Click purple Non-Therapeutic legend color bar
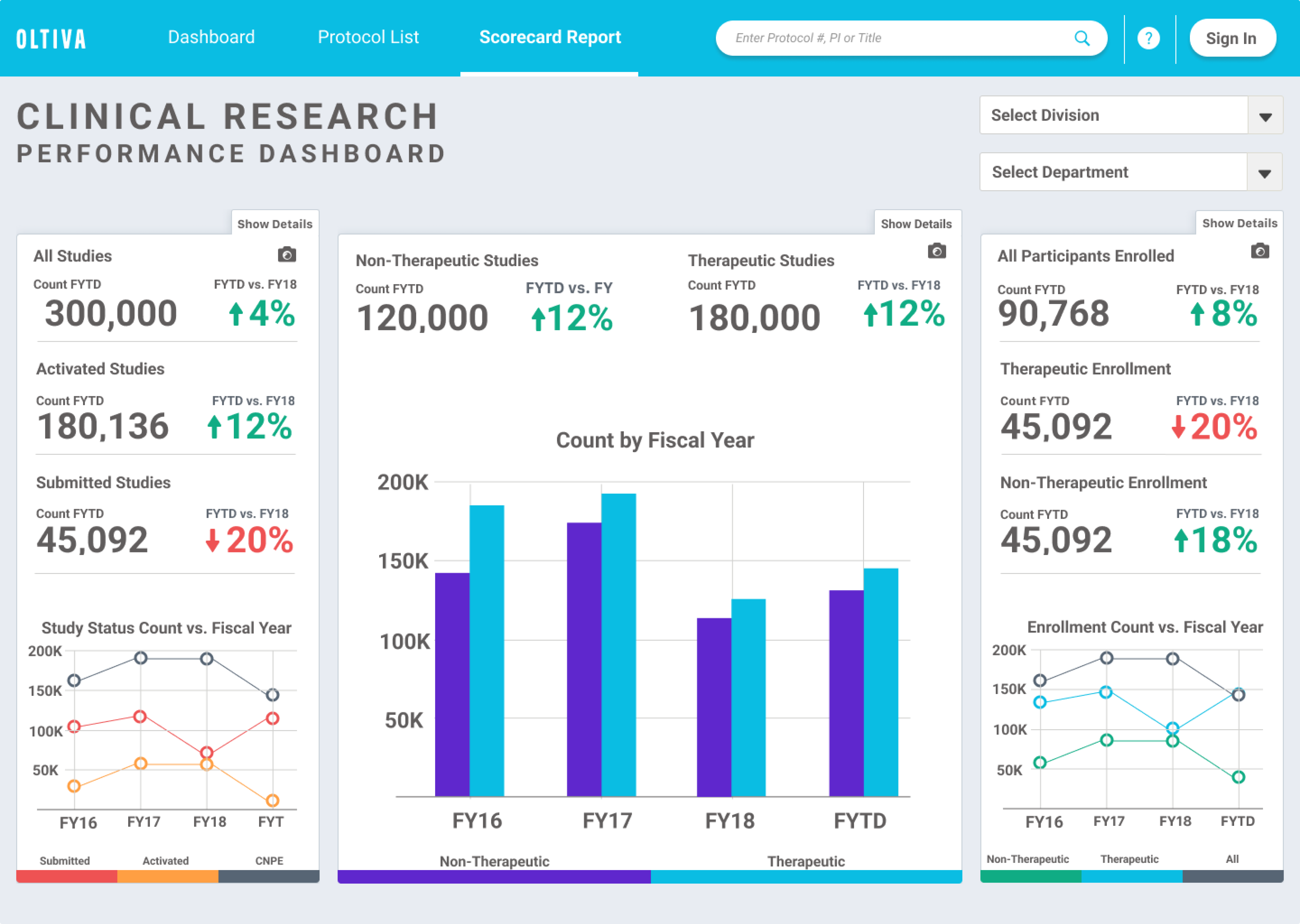Viewport: 1300px width, 924px height. (494, 876)
